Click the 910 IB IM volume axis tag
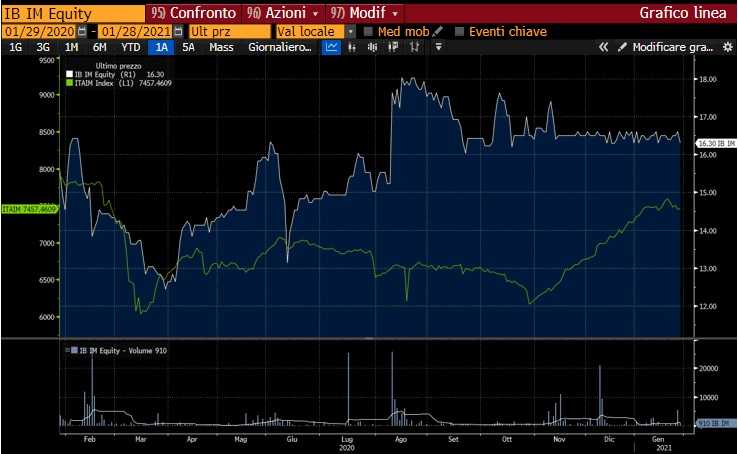This screenshot has height=454, width=738. [x=716, y=423]
